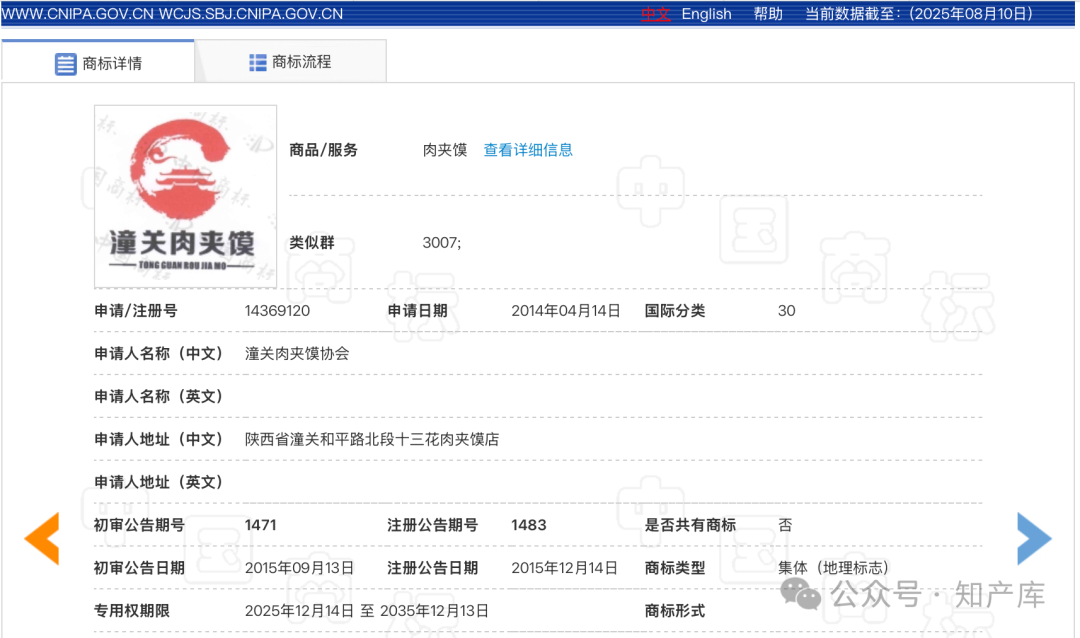Click the 申请人名称（中文） label
Viewport: 1080px width, 638px height.
coord(158,353)
